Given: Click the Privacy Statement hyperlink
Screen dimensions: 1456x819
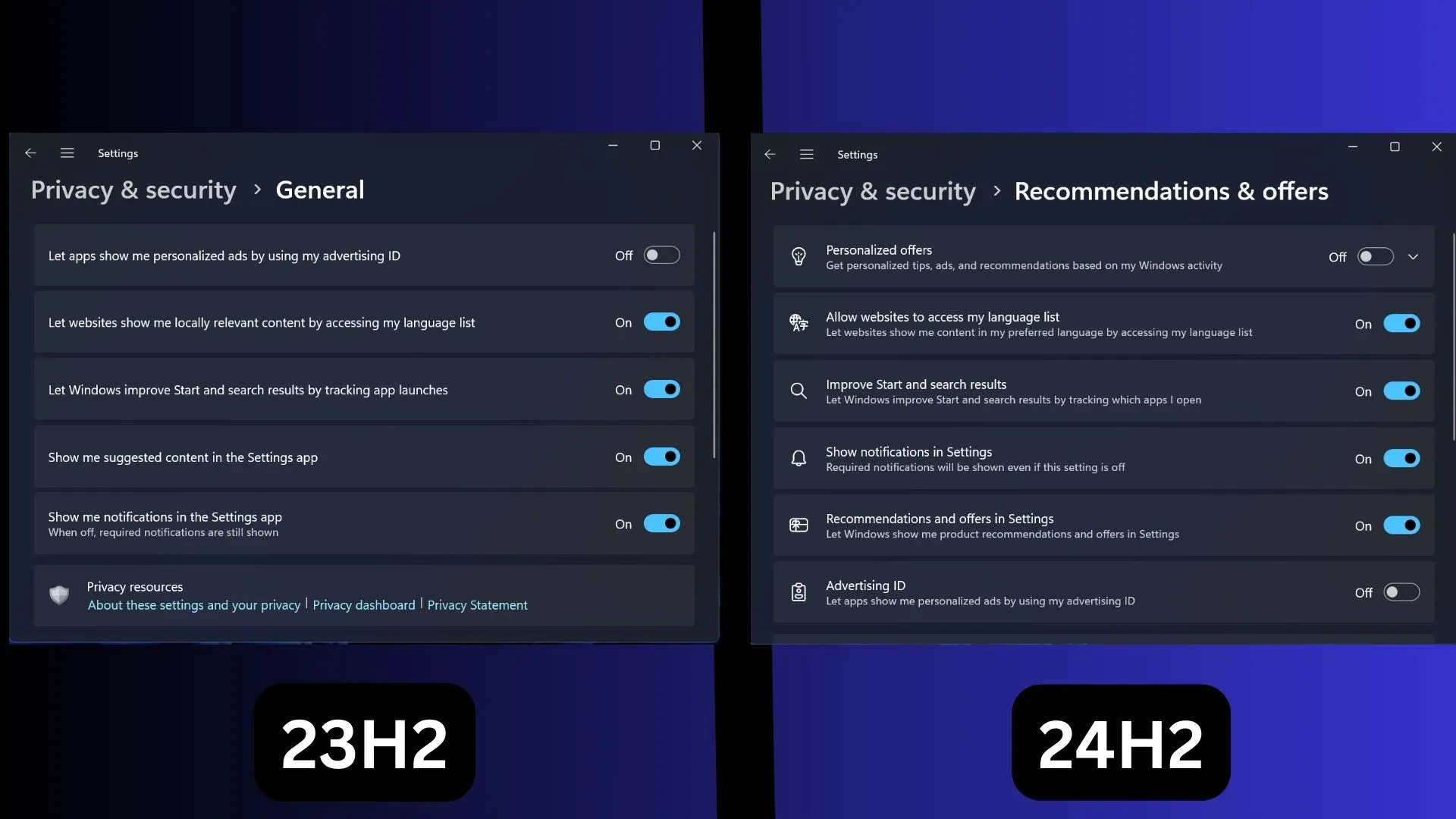Looking at the screenshot, I should coord(477,604).
